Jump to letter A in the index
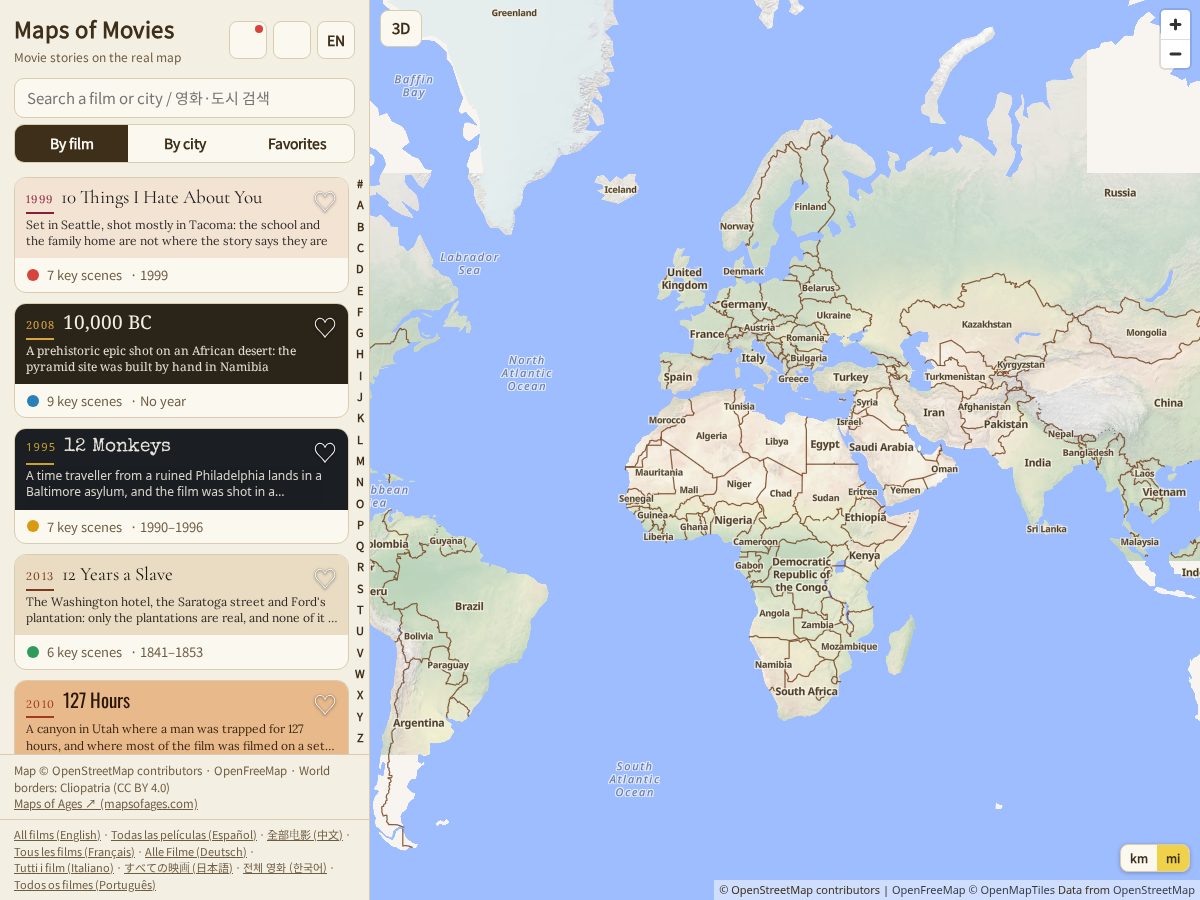Screen dimensions: 1200x900 coord(360,205)
